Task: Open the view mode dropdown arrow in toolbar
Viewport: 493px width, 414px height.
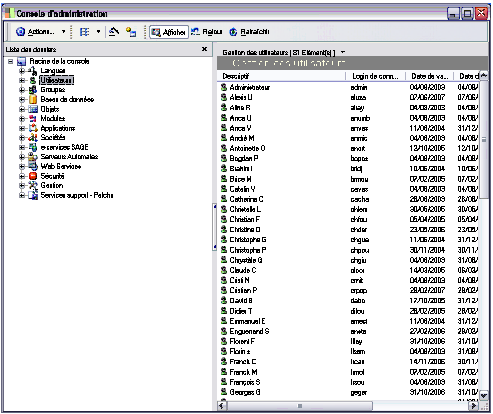Action: (x=98, y=32)
